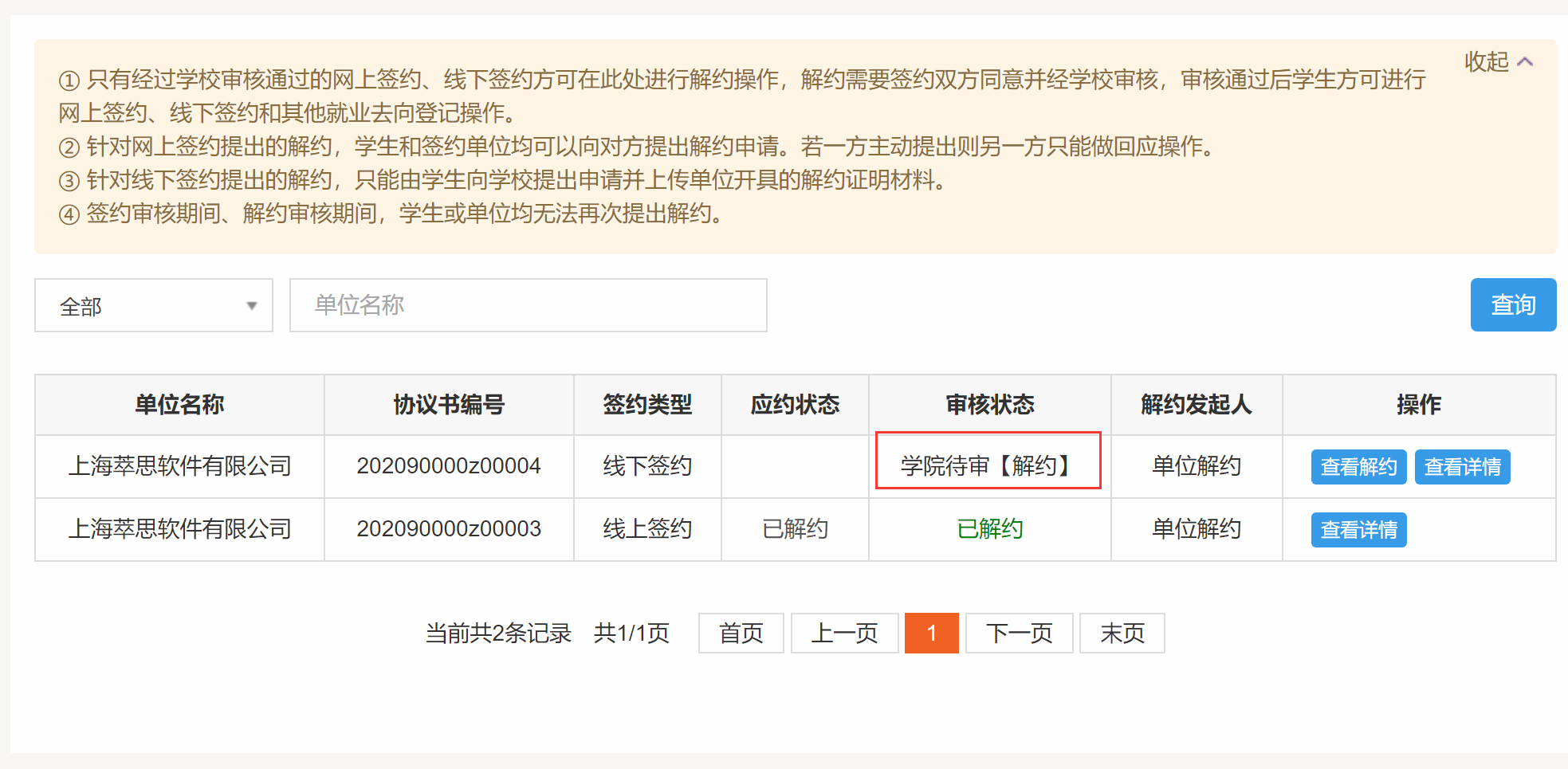Screen dimensions: 1568x769
Task: Click the green 已解约 audit status
Action: [x=989, y=529]
